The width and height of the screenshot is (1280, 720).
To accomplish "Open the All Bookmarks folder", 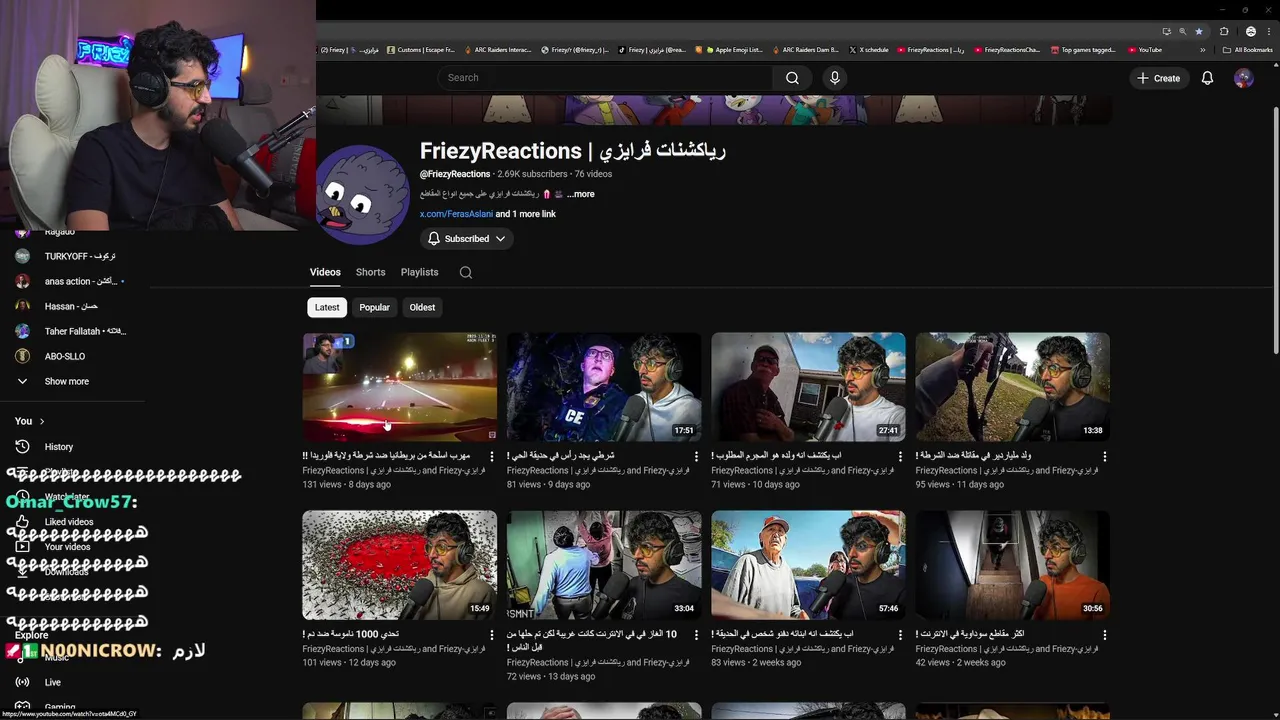I will 1247,50.
